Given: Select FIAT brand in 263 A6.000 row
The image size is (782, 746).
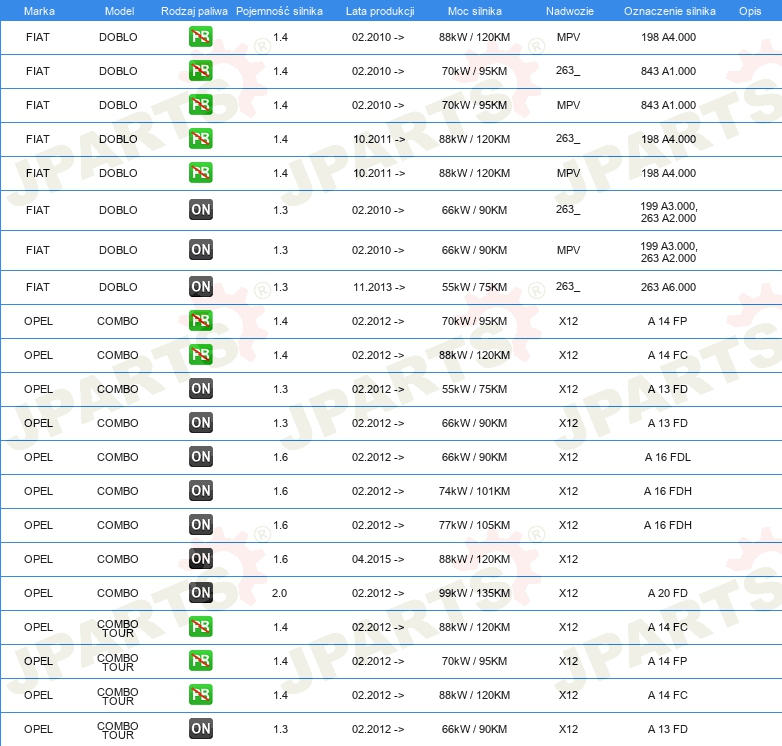Looking at the screenshot, I should coord(38,287).
